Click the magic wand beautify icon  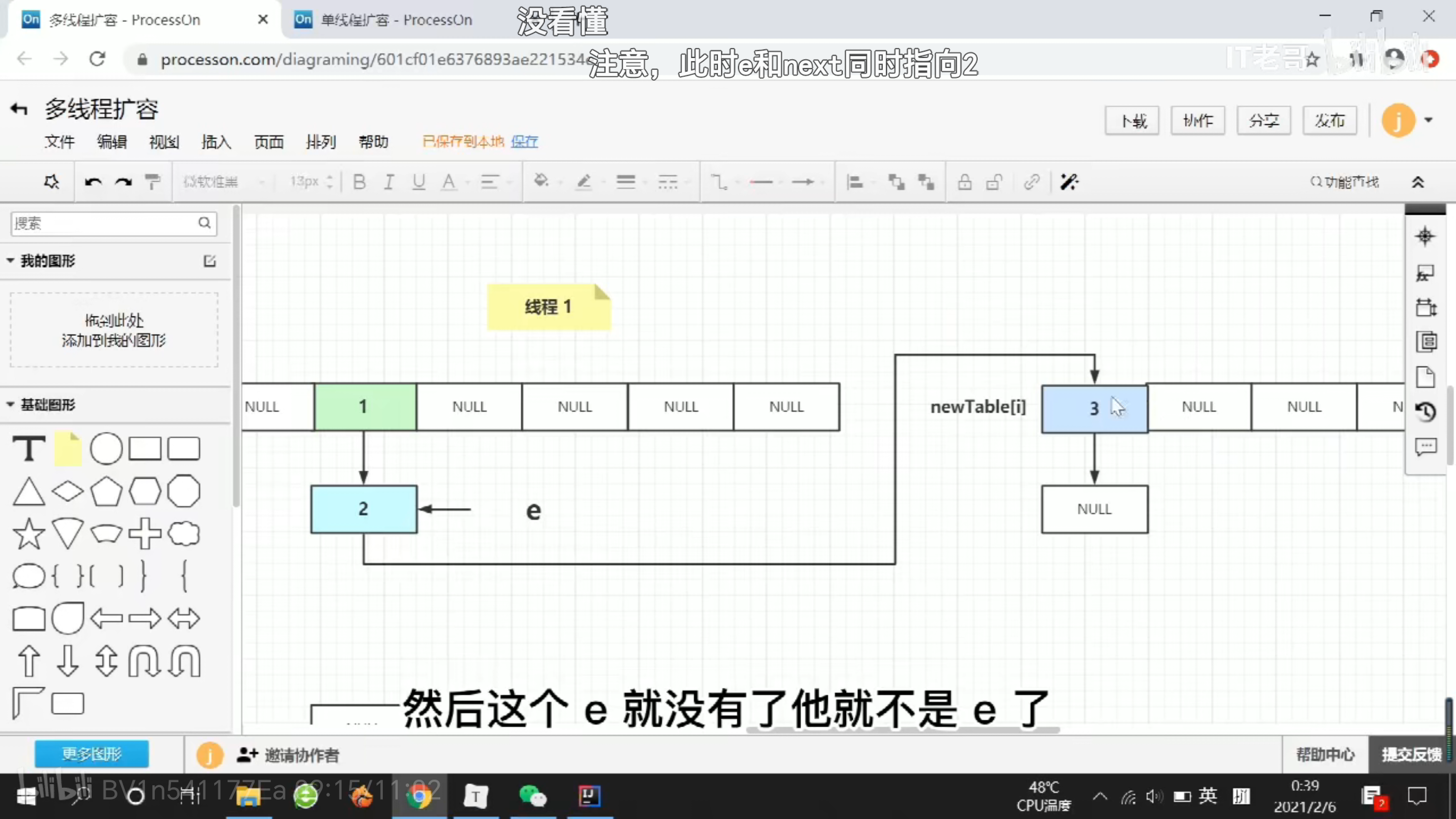(1069, 182)
